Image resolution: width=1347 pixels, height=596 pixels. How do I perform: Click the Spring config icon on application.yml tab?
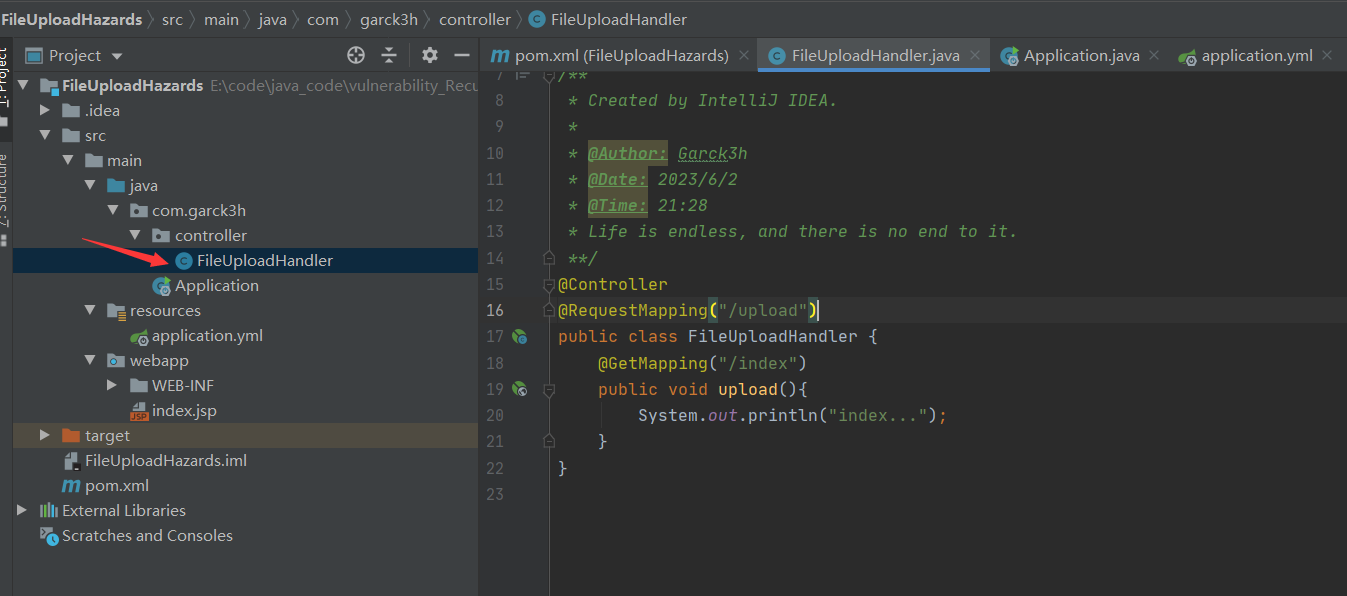pyautogui.click(x=1188, y=56)
